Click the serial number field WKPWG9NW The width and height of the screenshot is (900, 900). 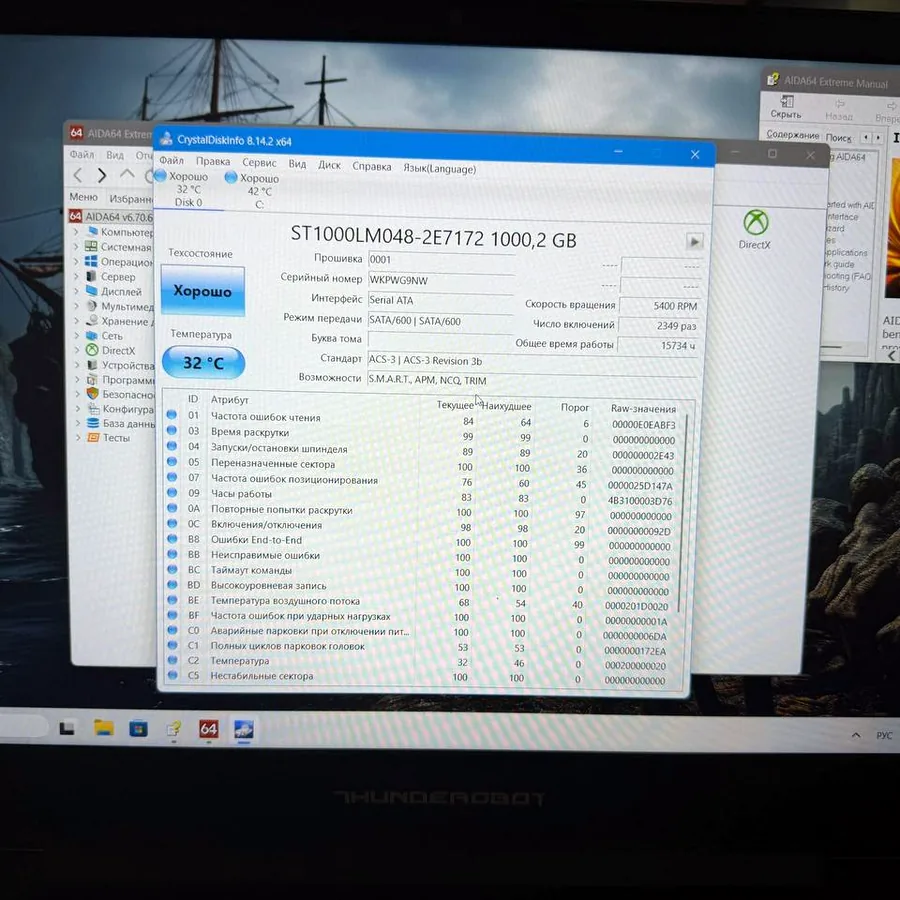coord(440,280)
